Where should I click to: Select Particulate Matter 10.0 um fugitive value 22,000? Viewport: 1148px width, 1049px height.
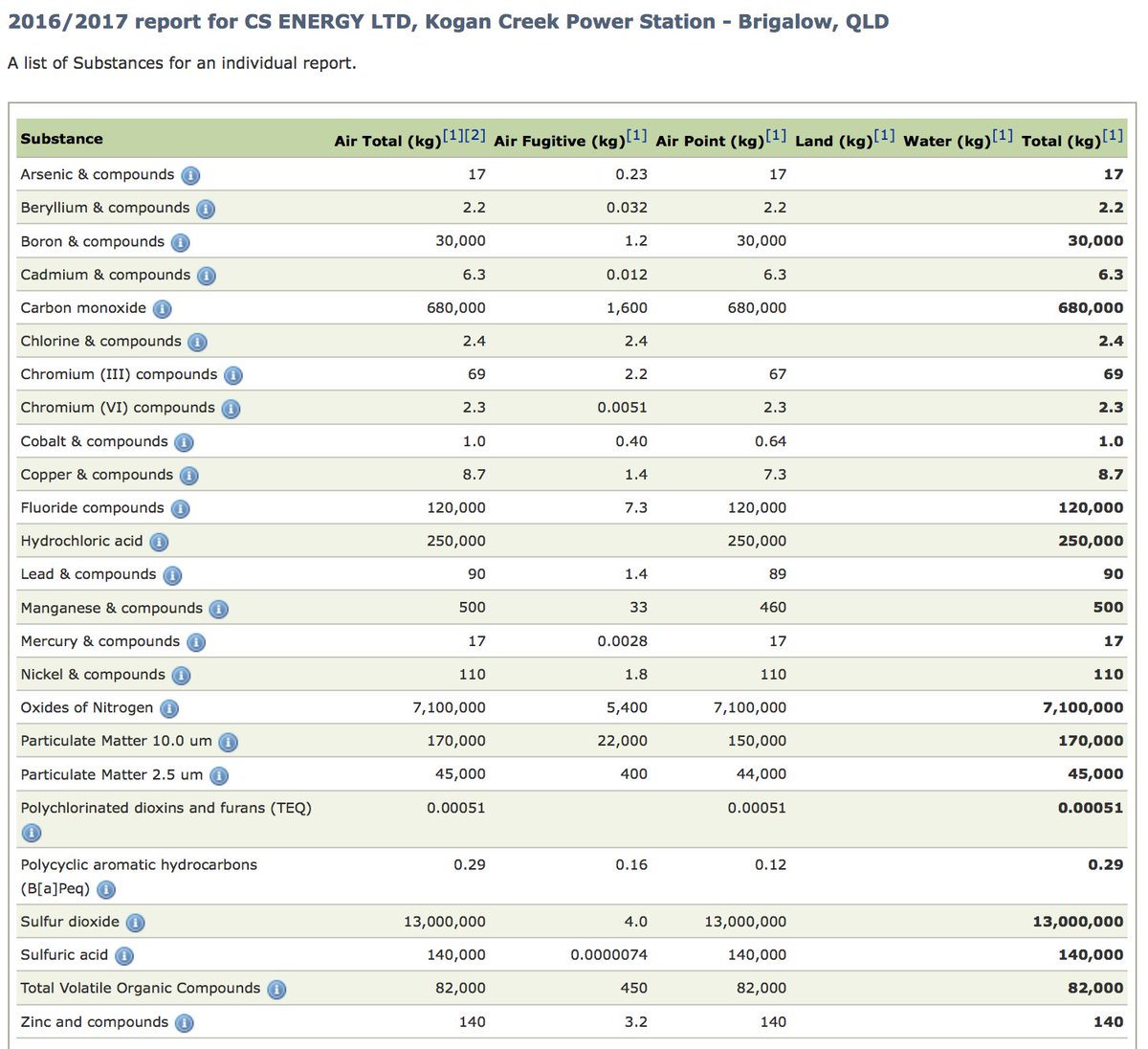pyautogui.click(x=623, y=741)
